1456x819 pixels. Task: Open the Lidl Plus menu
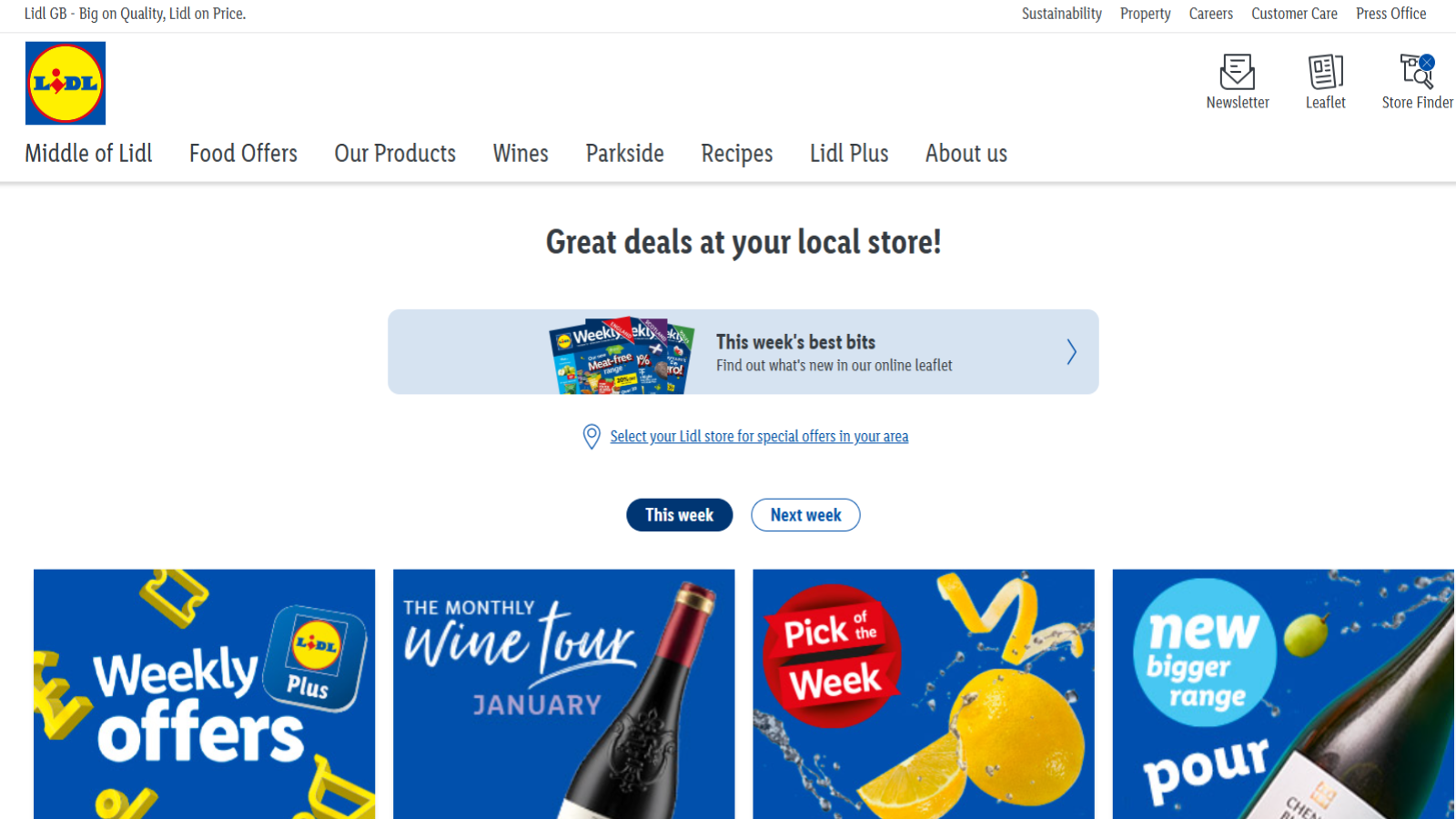[x=848, y=153]
